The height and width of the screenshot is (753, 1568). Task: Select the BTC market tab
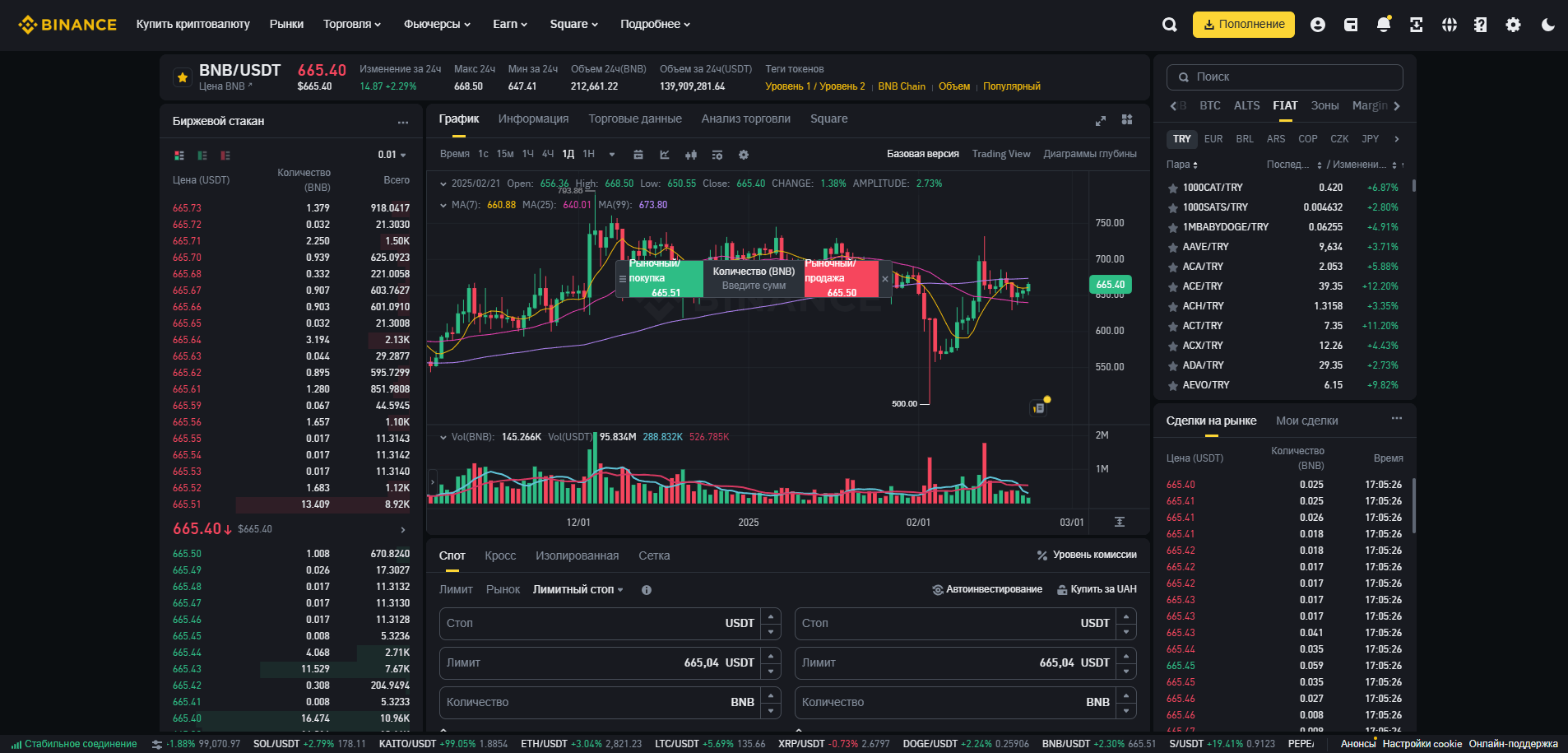pos(1210,106)
